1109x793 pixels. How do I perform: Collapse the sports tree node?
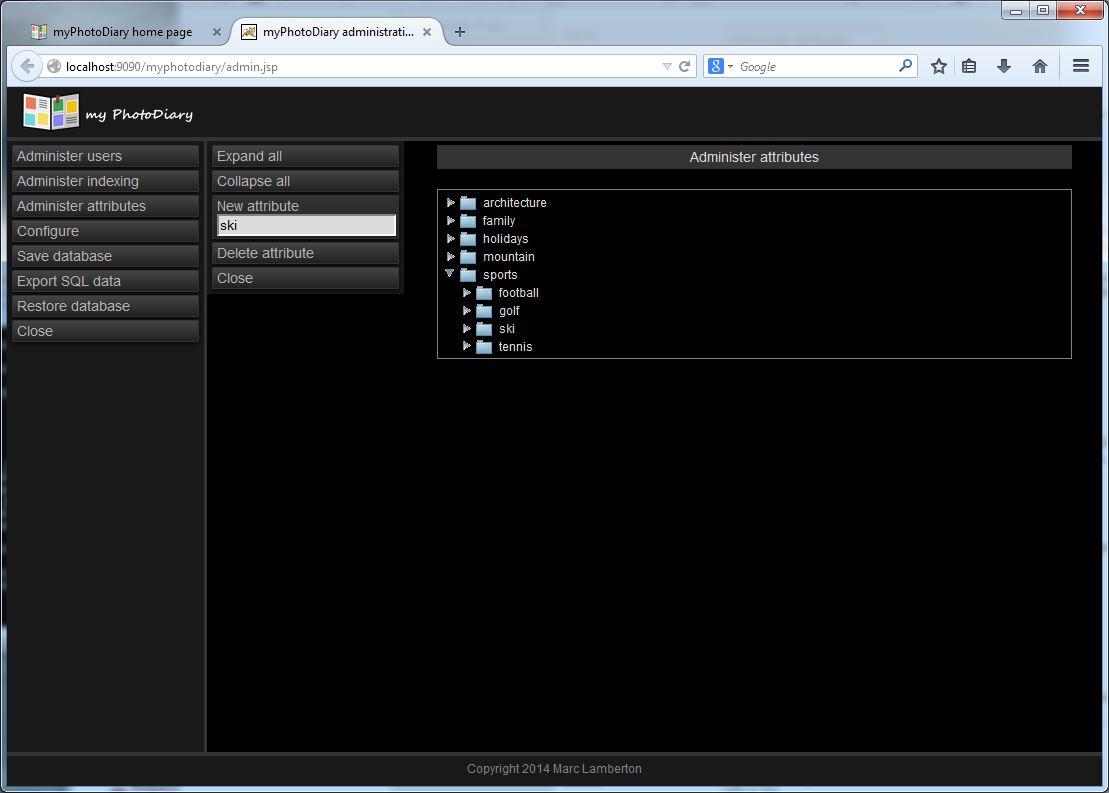tap(450, 274)
